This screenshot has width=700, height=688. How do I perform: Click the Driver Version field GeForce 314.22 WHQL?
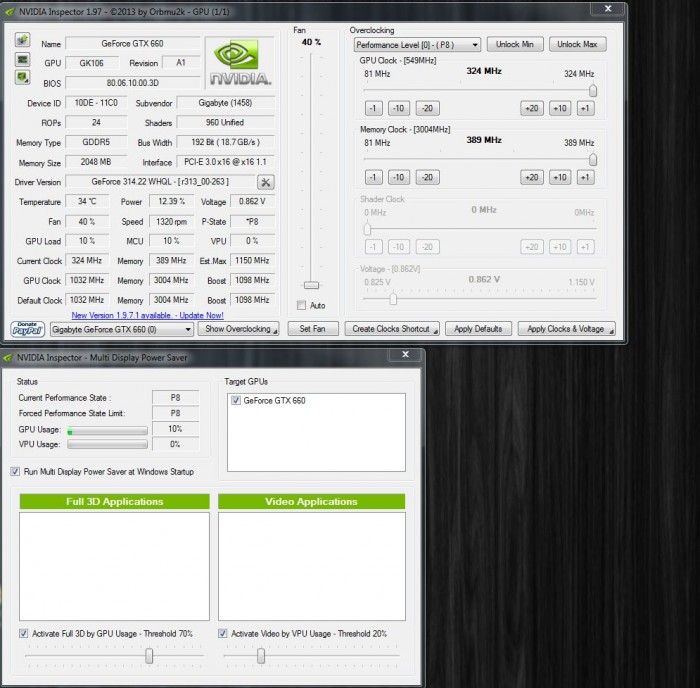coord(160,182)
